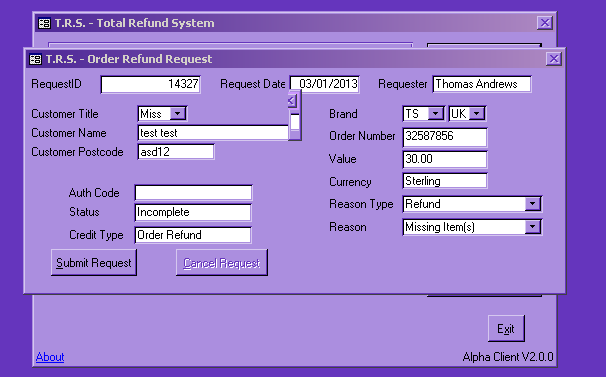Click the empty Auth Code field
This screenshot has height=377, width=606.
[x=193, y=193]
